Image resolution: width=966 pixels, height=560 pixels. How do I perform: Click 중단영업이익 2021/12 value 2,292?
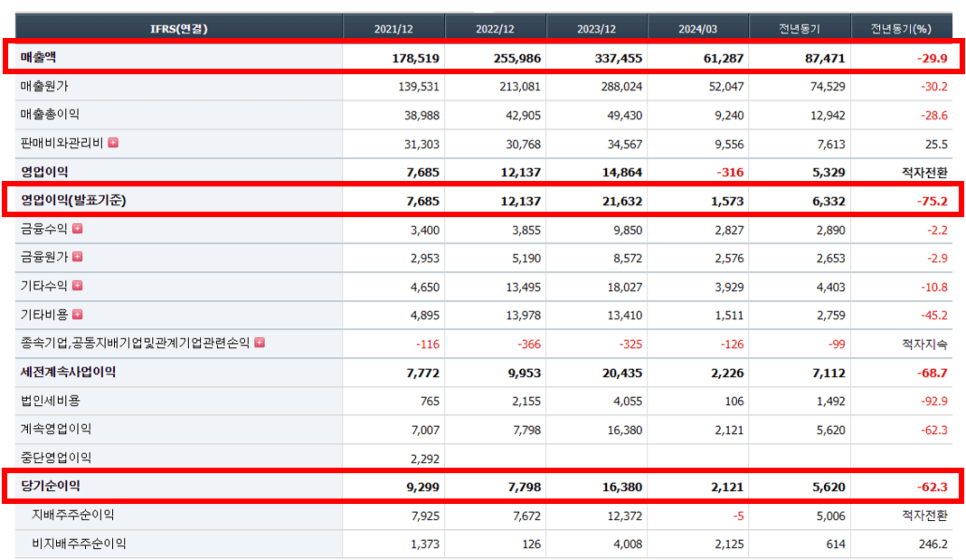tap(425, 459)
